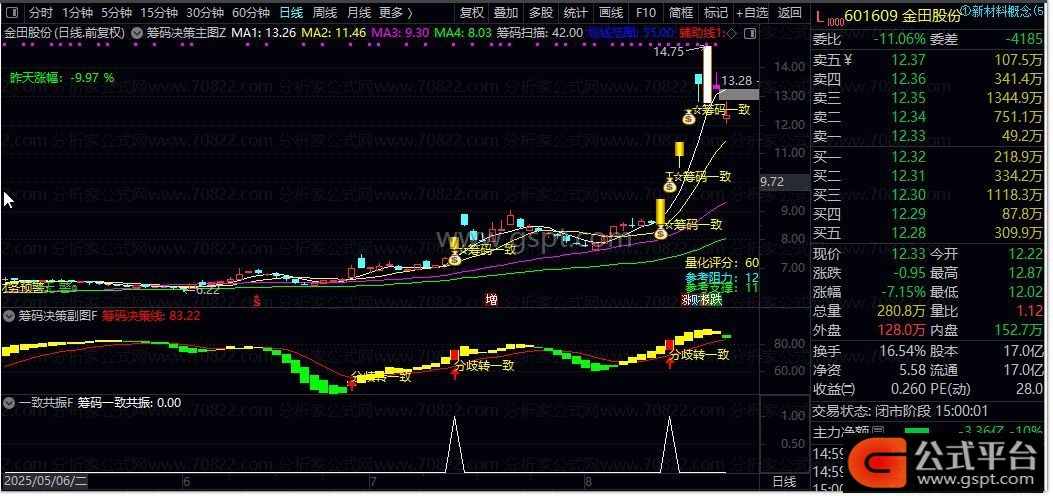The image size is (1053, 496).
Task: Click the 量化评分: 60 label
Action: (722, 262)
